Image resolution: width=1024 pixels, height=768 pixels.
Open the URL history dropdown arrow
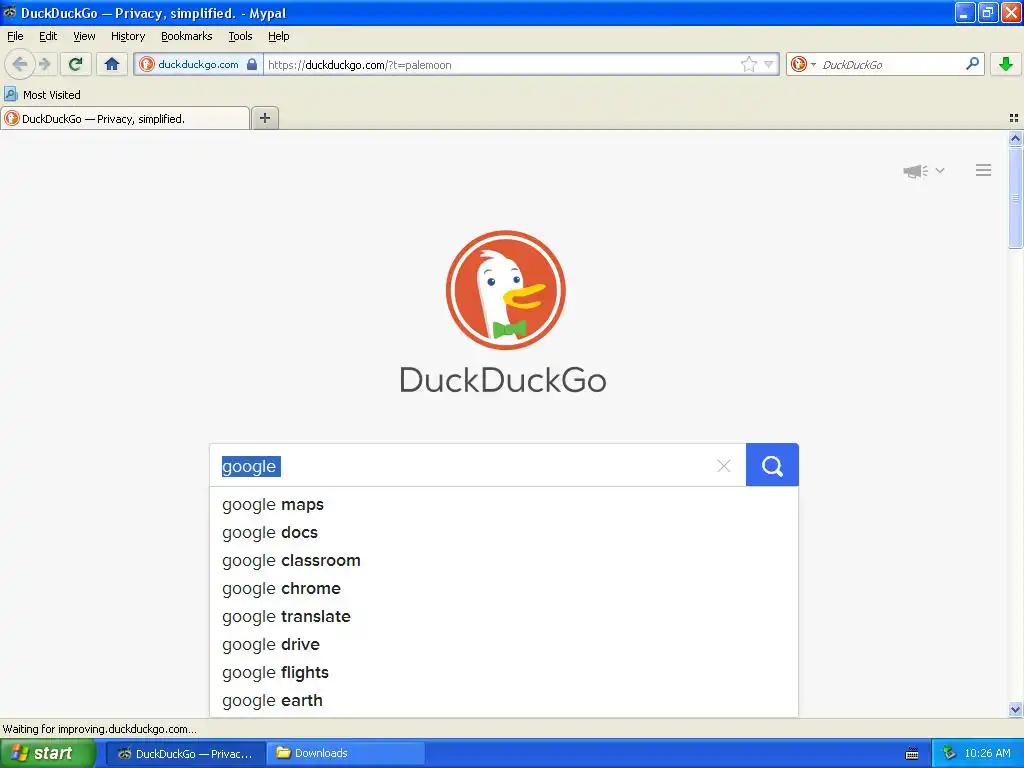tap(769, 64)
